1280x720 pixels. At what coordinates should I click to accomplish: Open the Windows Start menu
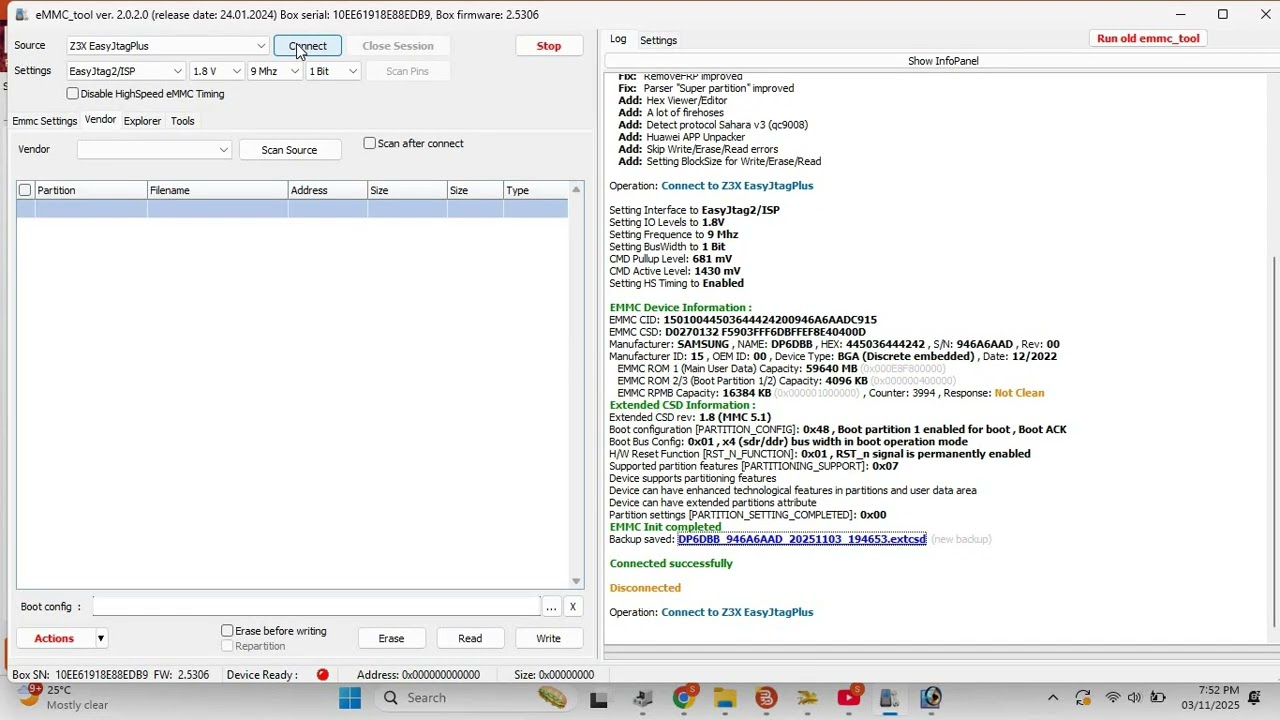pos(350,698)
